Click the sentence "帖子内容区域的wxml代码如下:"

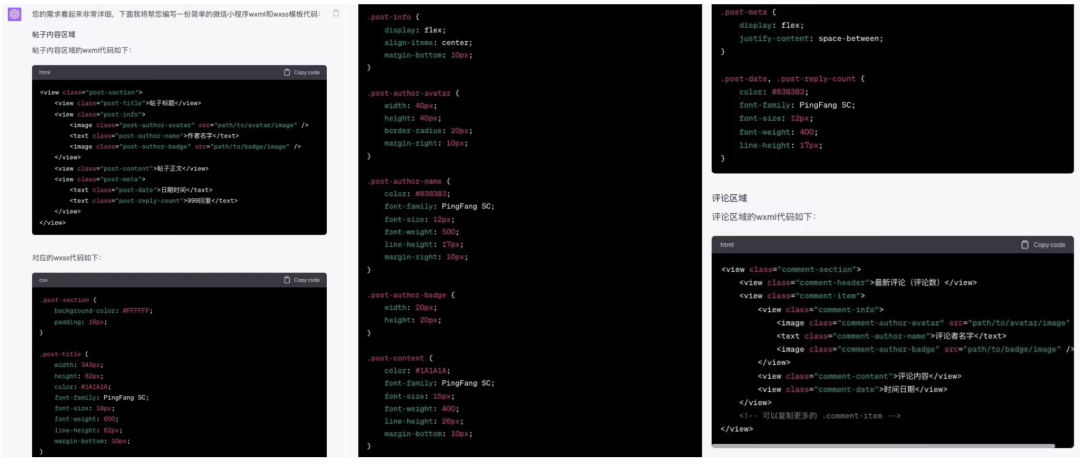tap(81, 50)
